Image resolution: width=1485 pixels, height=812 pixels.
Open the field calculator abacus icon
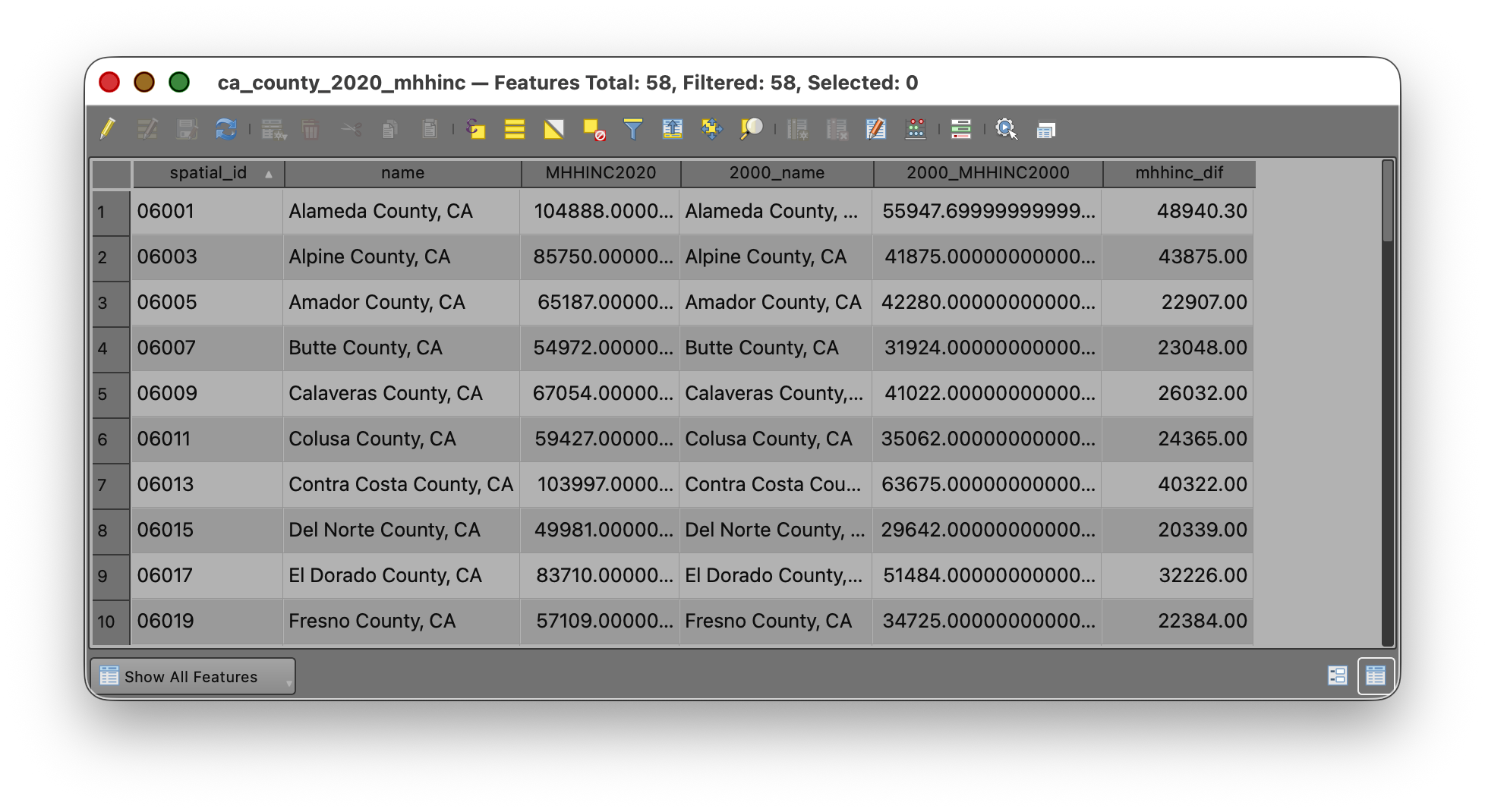(x=916, y=129)
